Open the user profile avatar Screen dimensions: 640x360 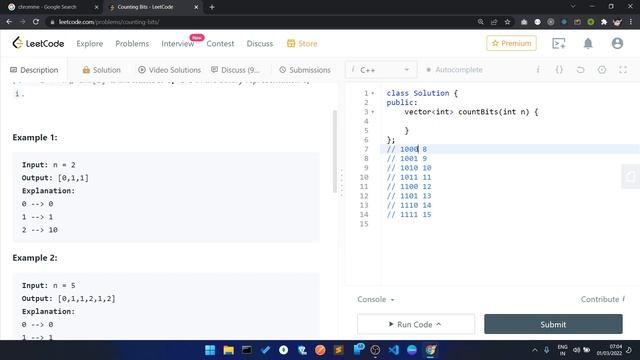pos(617,43)
